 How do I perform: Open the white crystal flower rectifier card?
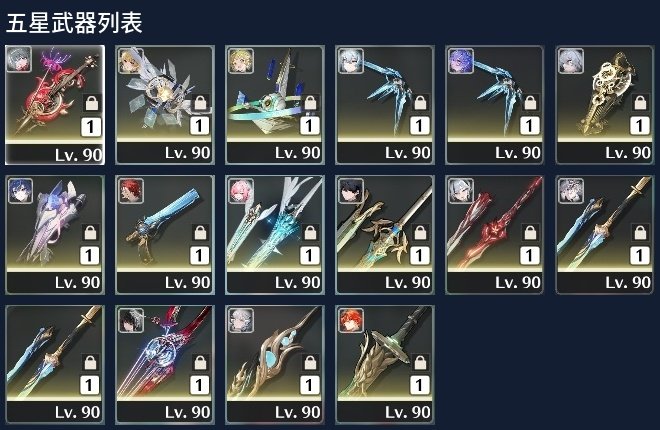(x=165, y=105)
